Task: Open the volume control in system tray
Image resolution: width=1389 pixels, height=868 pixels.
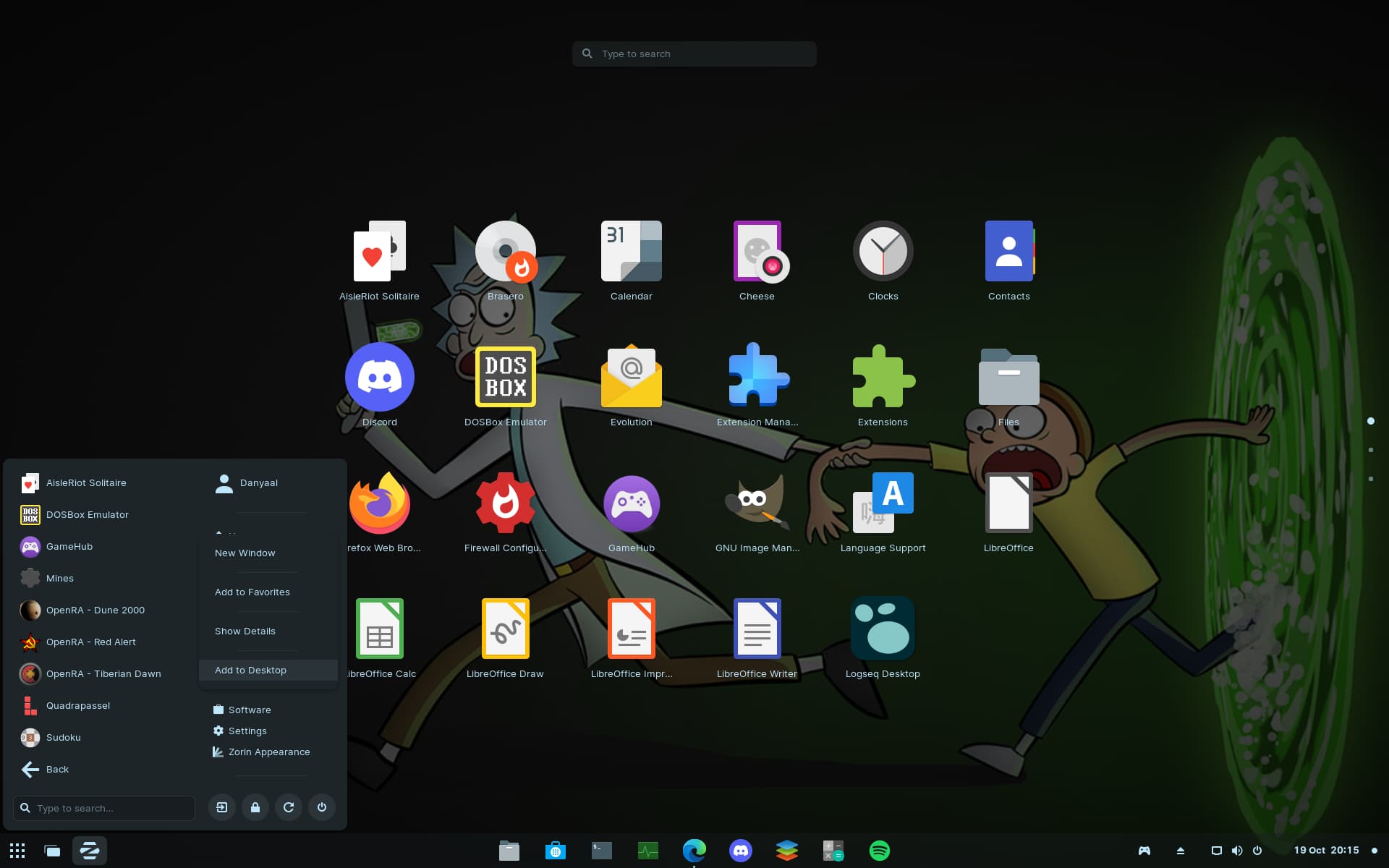Action: pyautogui.click(x=1237, y=851)
